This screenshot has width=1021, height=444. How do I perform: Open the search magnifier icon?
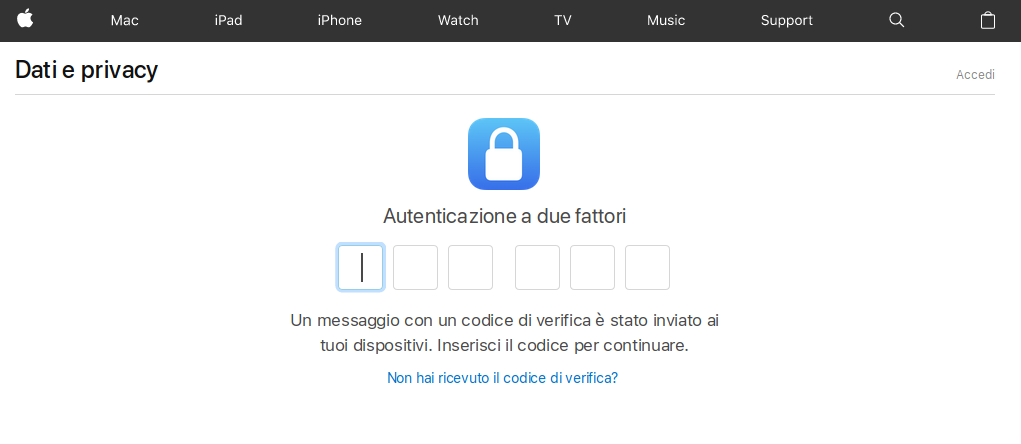point(897,20)
